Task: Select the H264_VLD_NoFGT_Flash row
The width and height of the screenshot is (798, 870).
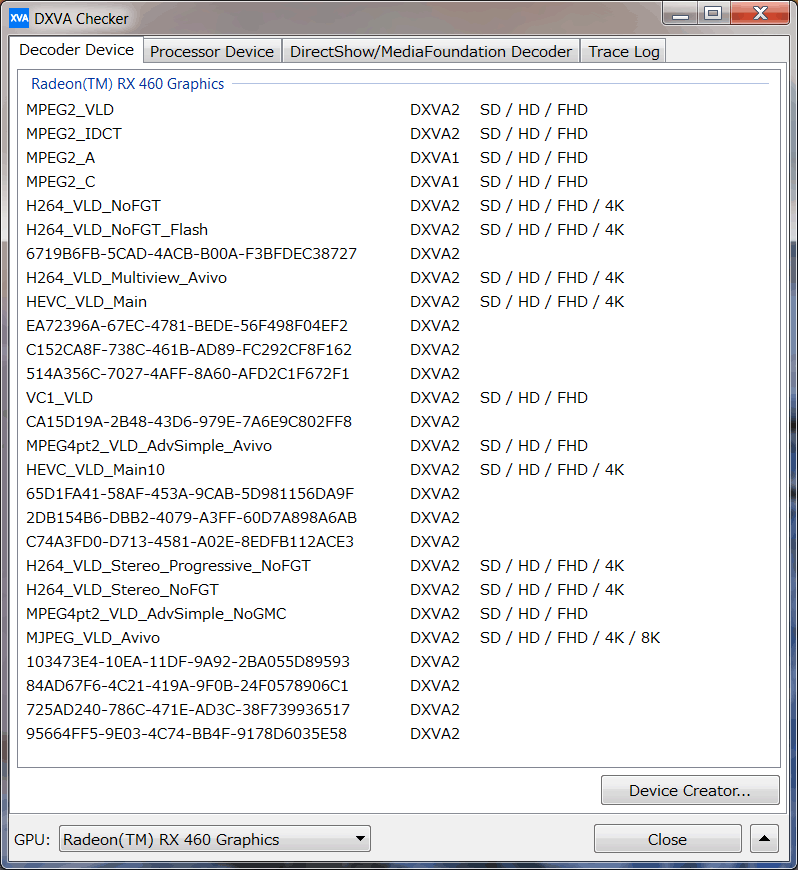Action: (x=397, y=230)
